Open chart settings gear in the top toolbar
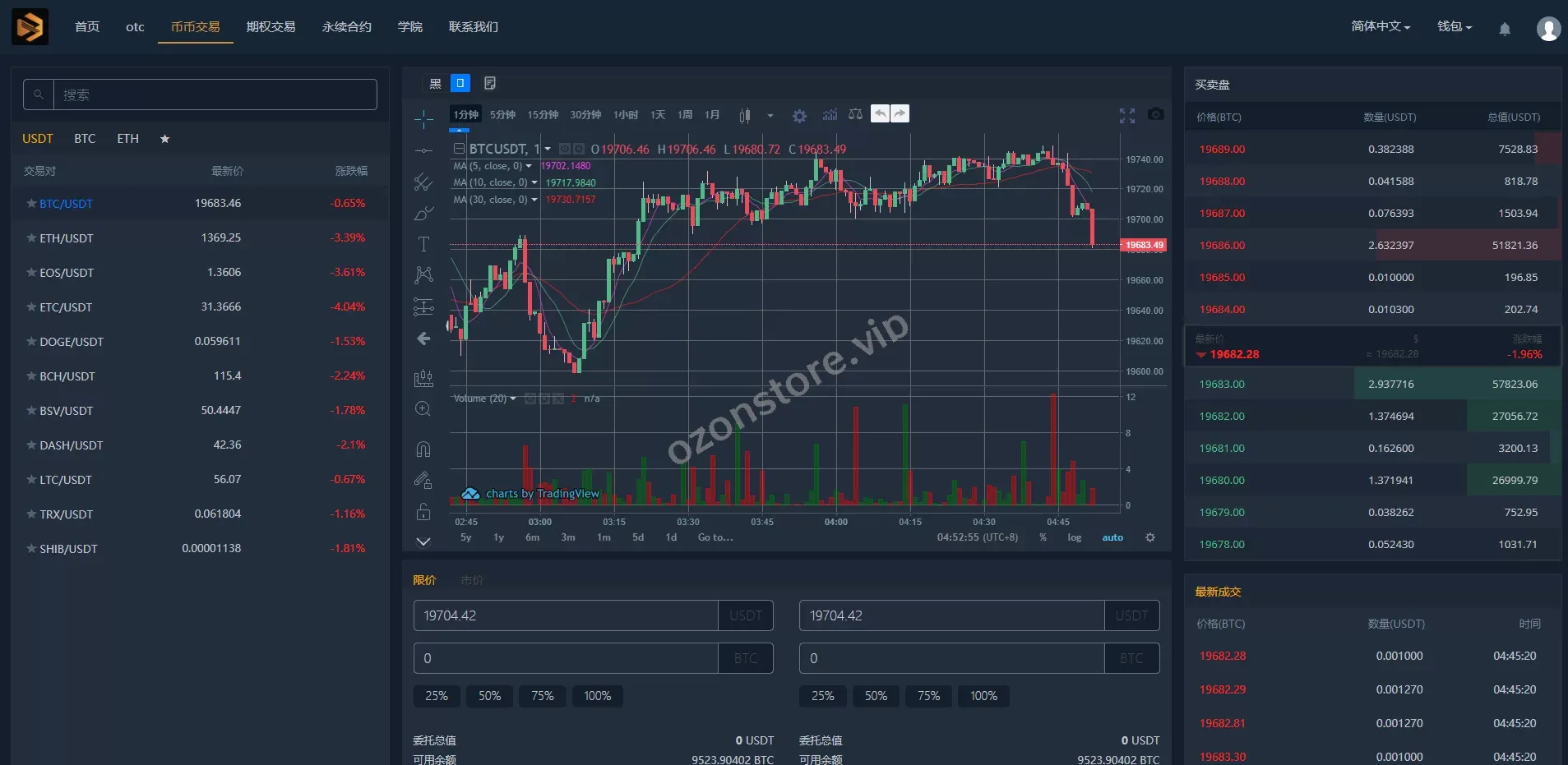 799,116
